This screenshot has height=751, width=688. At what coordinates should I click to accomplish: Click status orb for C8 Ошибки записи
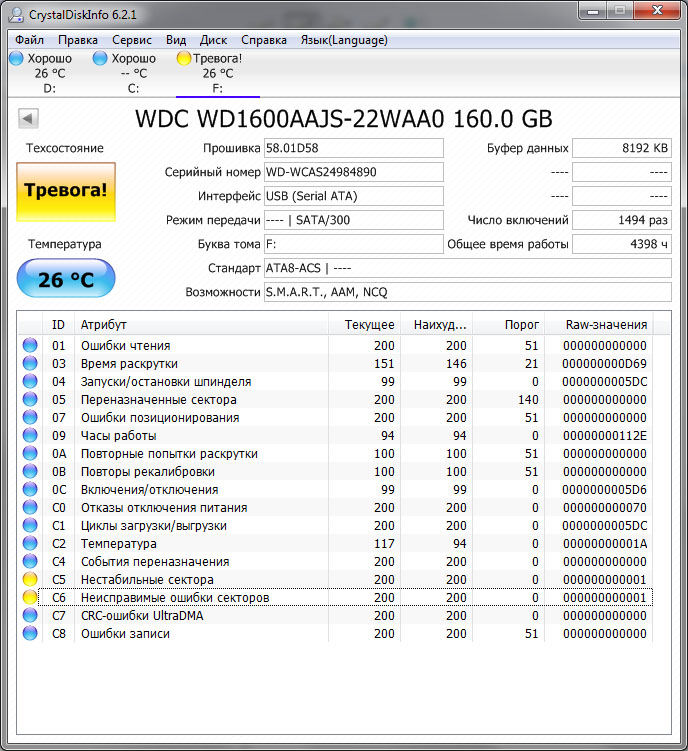[30, 633]
